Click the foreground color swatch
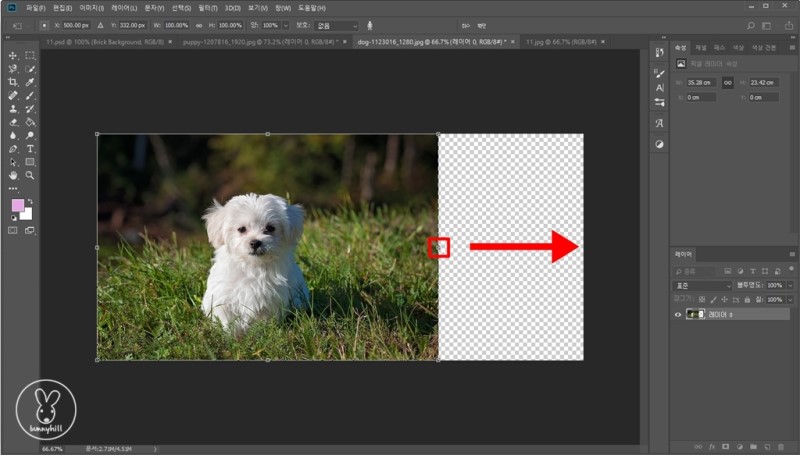 17,205
